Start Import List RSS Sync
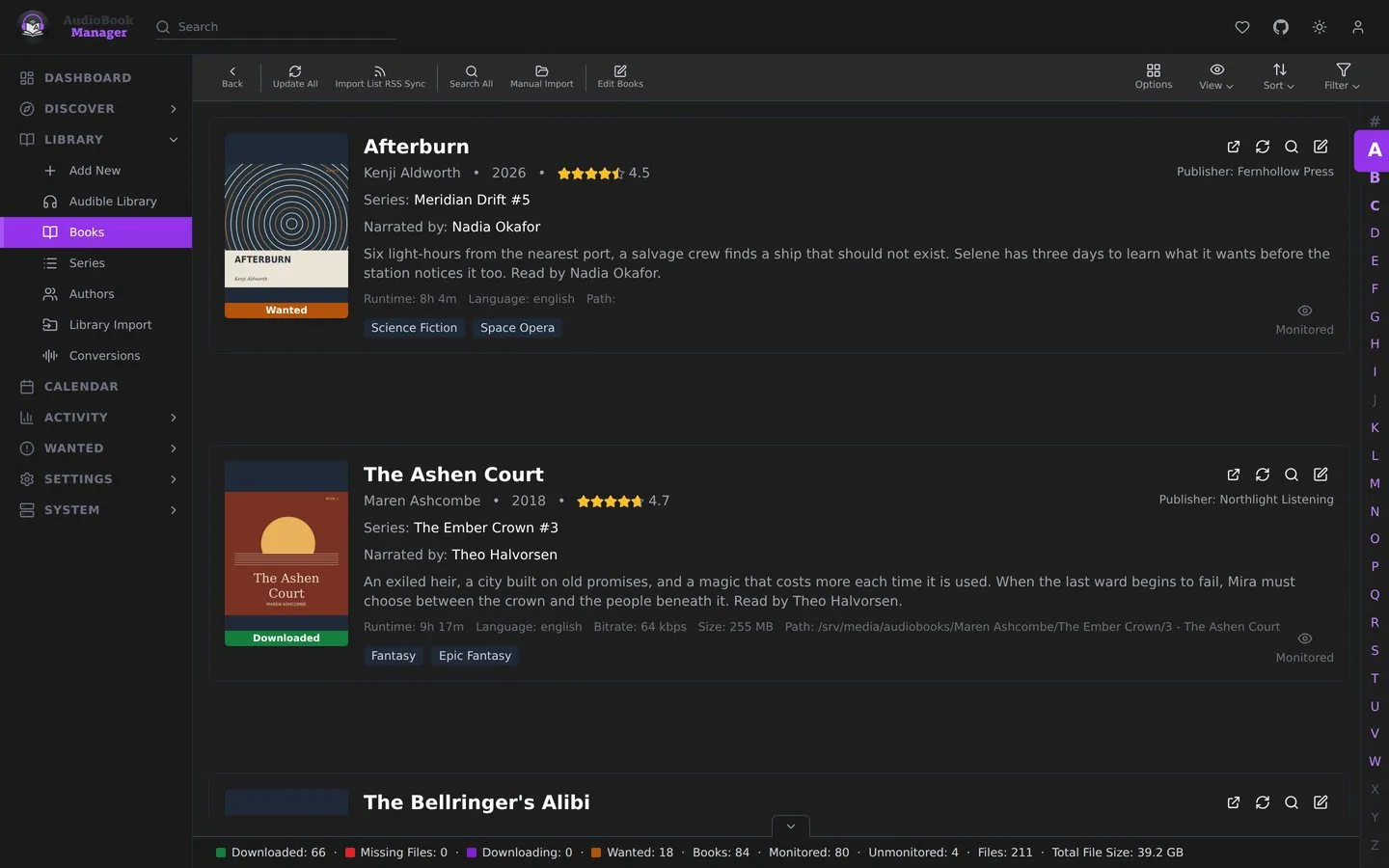The width and height of the screenshot is (1389, 868). (380, 77)
